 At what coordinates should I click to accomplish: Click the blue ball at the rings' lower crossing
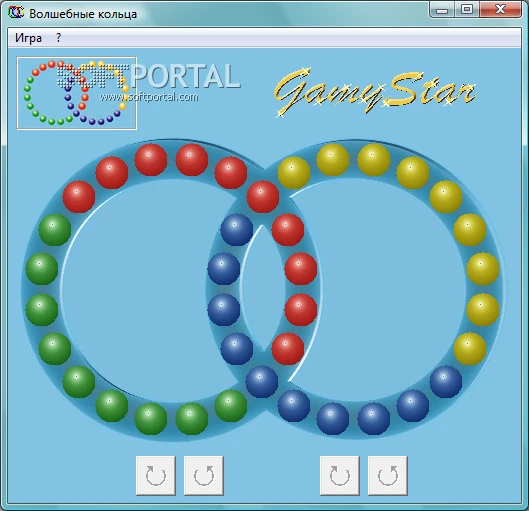coord(262,382)
